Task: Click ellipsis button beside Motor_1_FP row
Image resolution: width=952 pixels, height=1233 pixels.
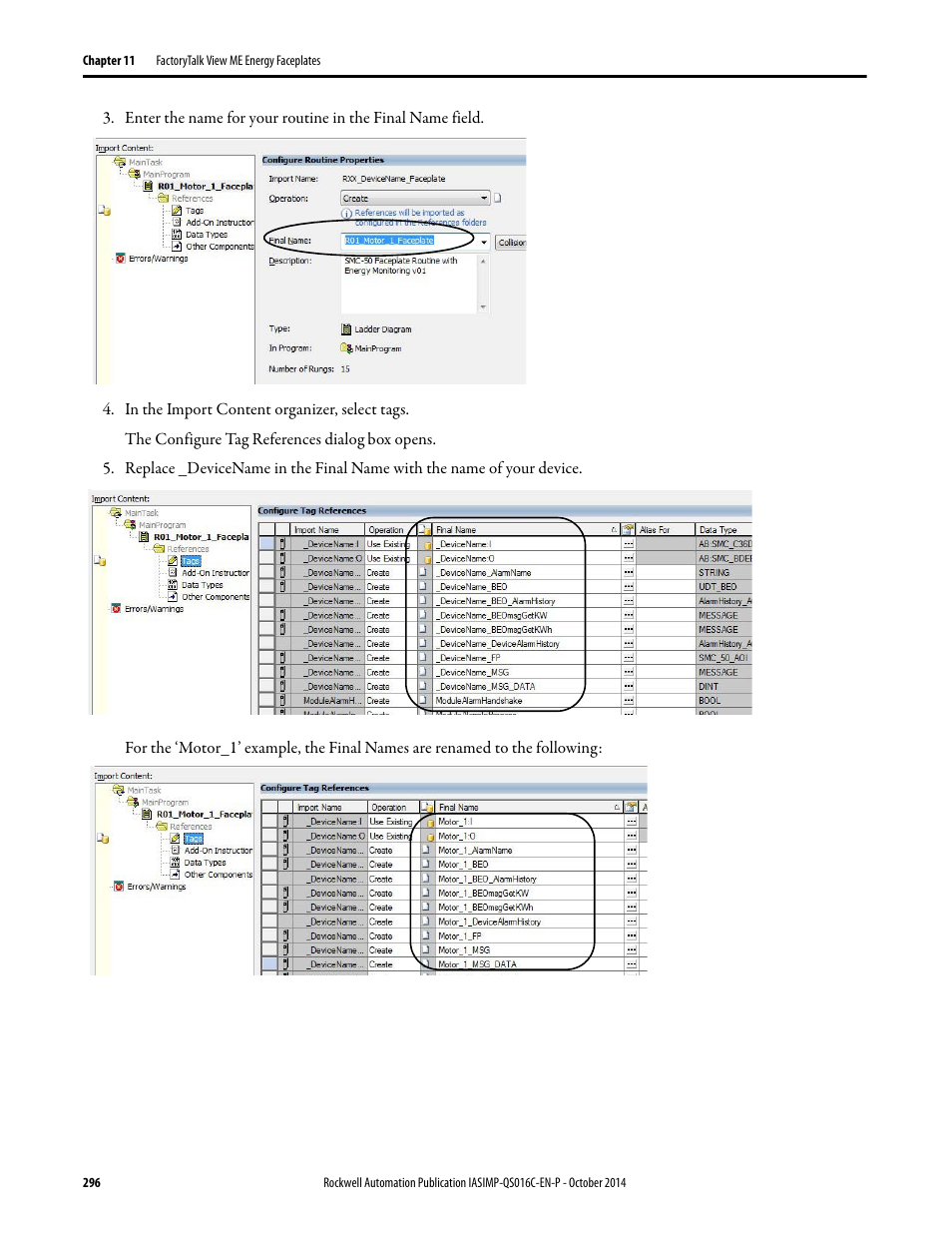Action: click(631, 936)
